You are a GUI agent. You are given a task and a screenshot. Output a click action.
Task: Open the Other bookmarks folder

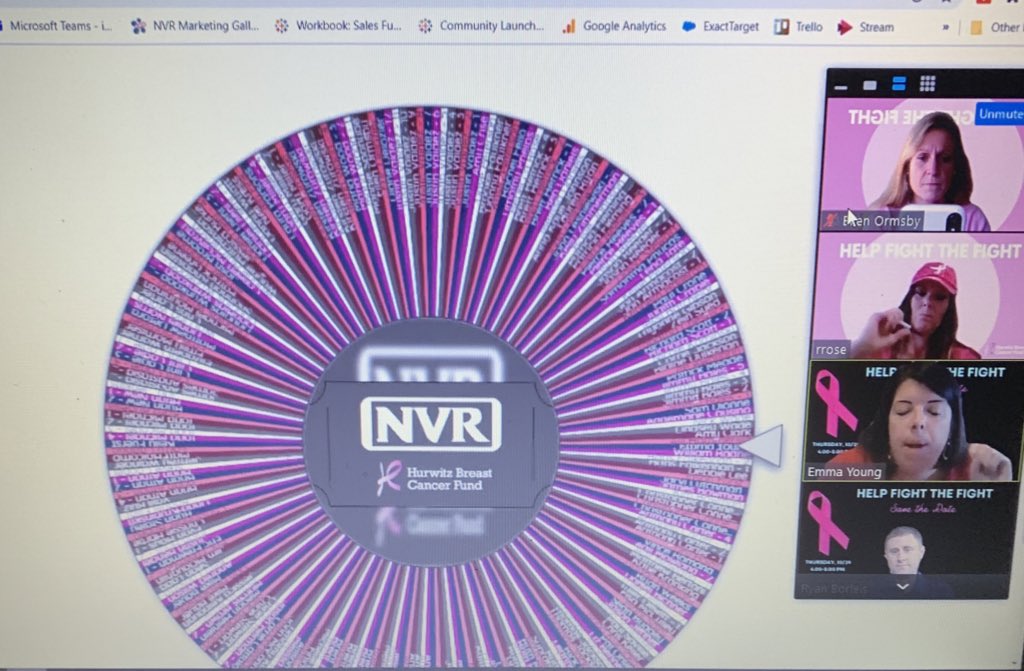pyautogui.click(x=995, y=27)
